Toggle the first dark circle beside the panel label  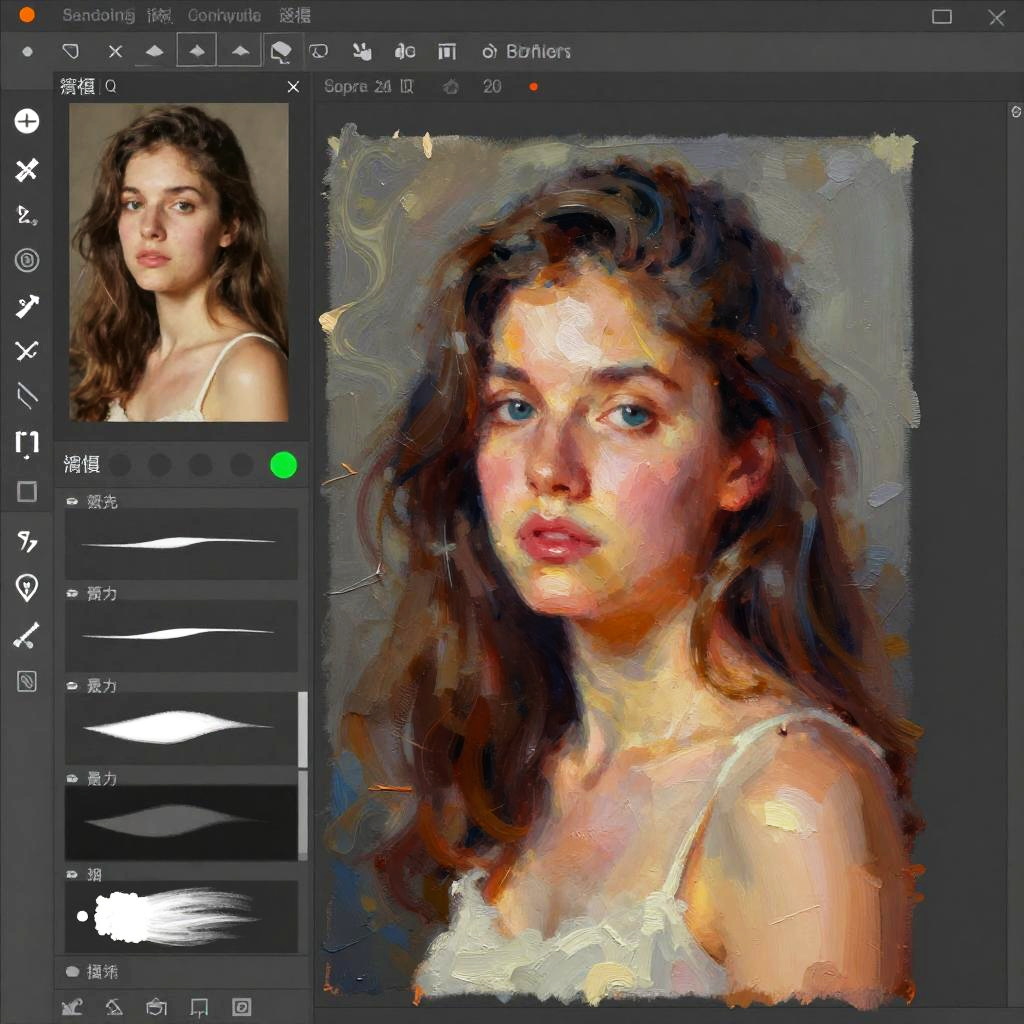pyautogui.click(x=120, y=465)
